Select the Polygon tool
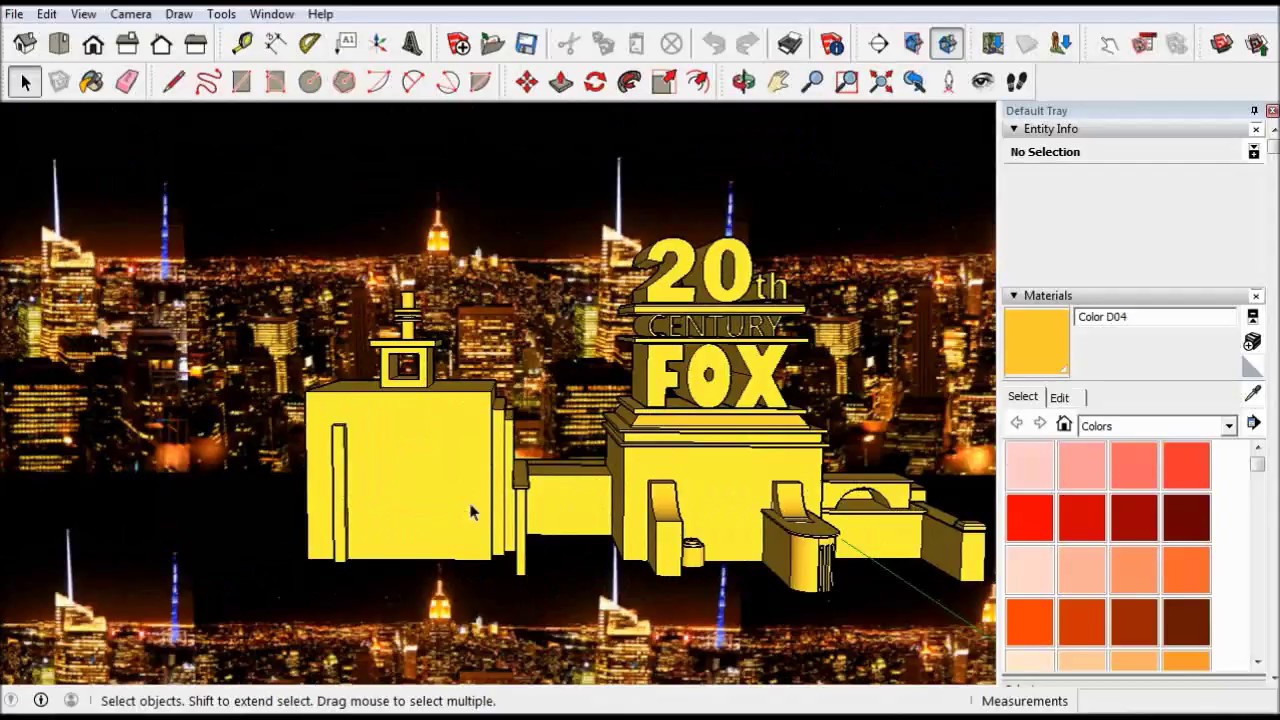This screenshot has height=720, width=1280. (344, 82)
